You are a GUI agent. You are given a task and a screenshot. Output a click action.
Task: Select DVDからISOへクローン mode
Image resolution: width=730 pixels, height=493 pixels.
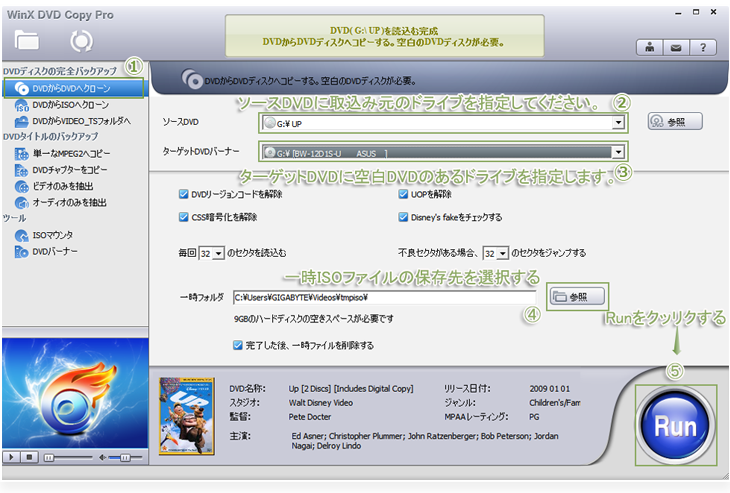click(70, 105)
